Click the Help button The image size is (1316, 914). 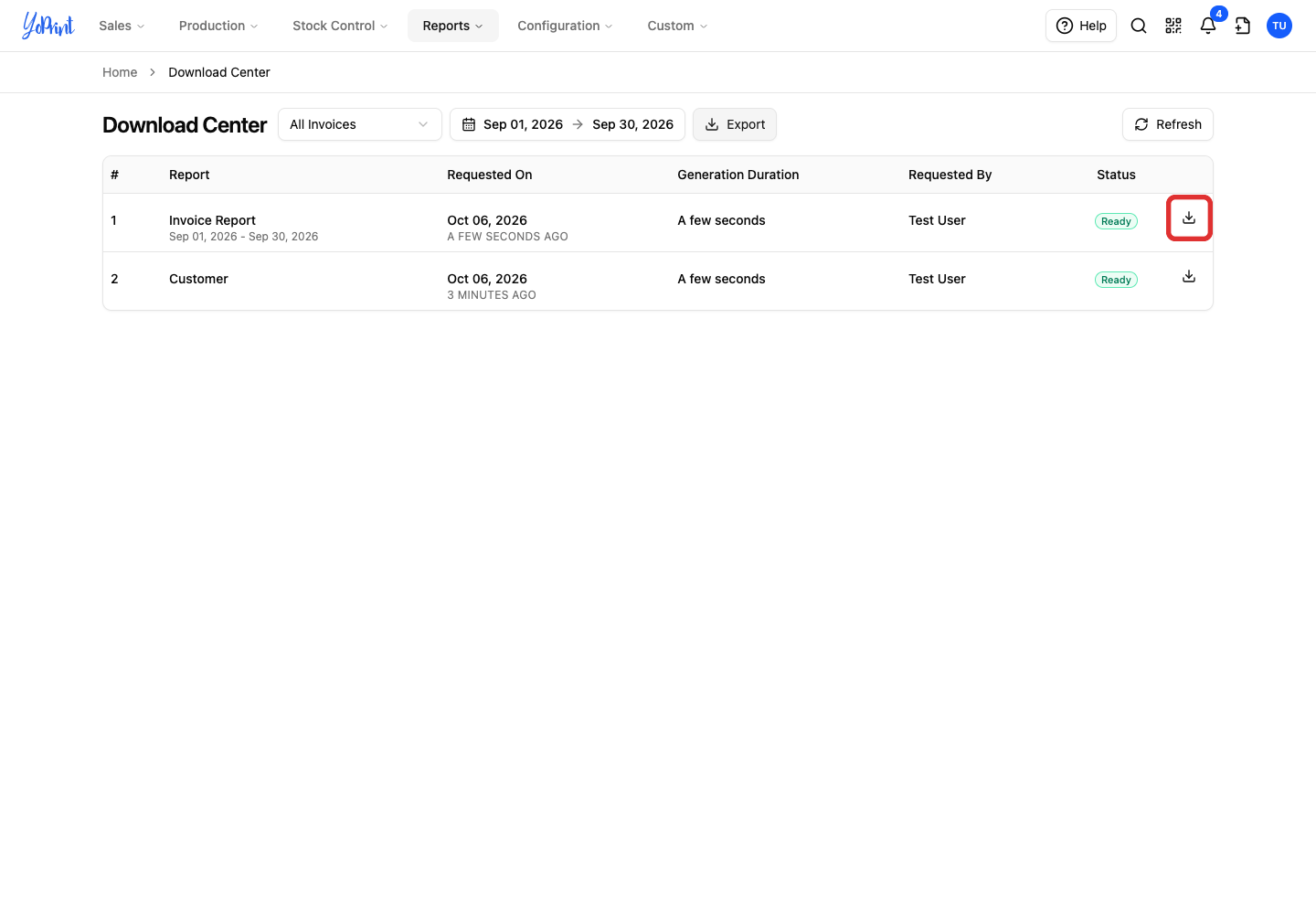pos(1081,26)
